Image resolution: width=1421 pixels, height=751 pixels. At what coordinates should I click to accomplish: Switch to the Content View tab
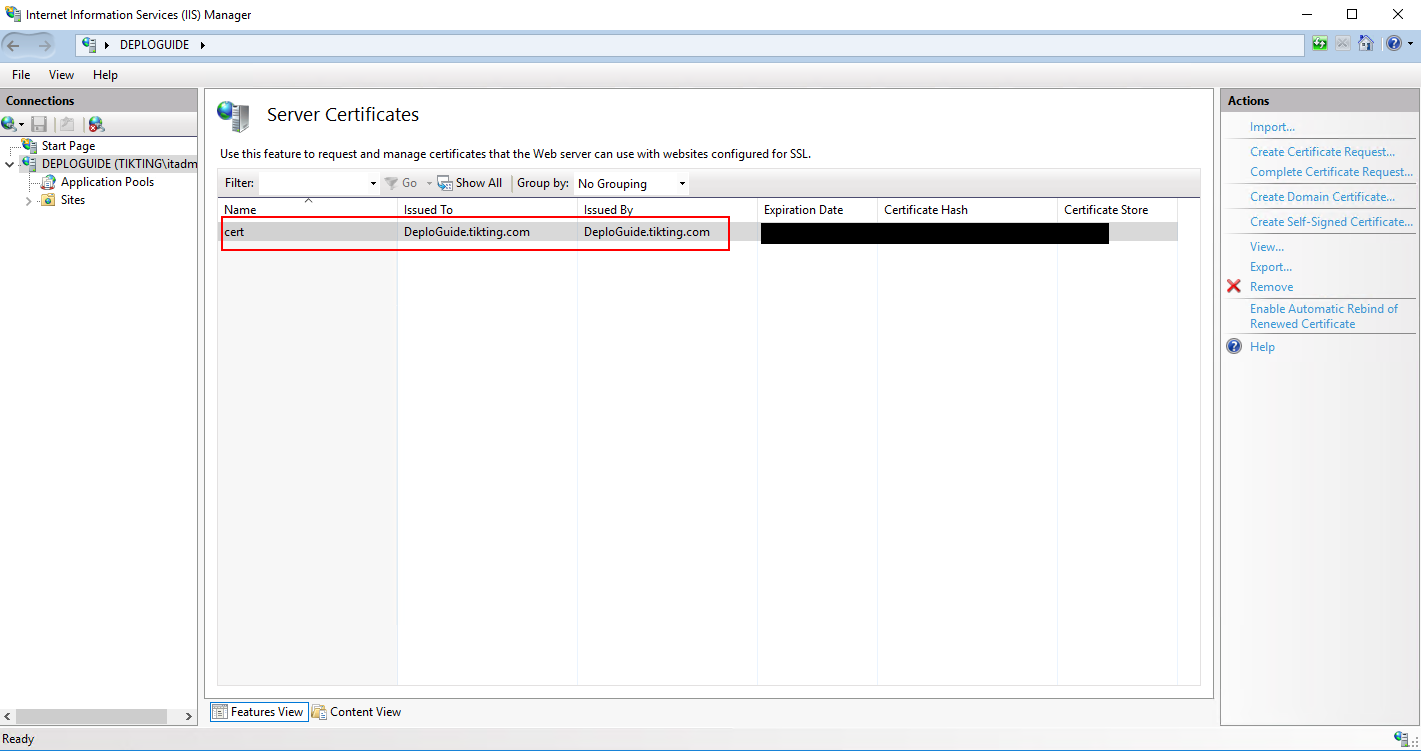[357, 712]
